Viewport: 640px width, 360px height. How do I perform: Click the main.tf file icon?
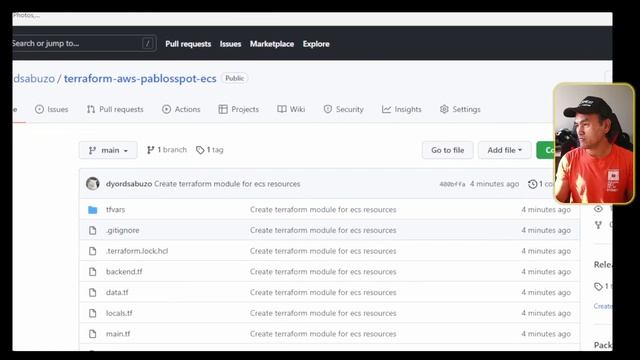point(93,334)
